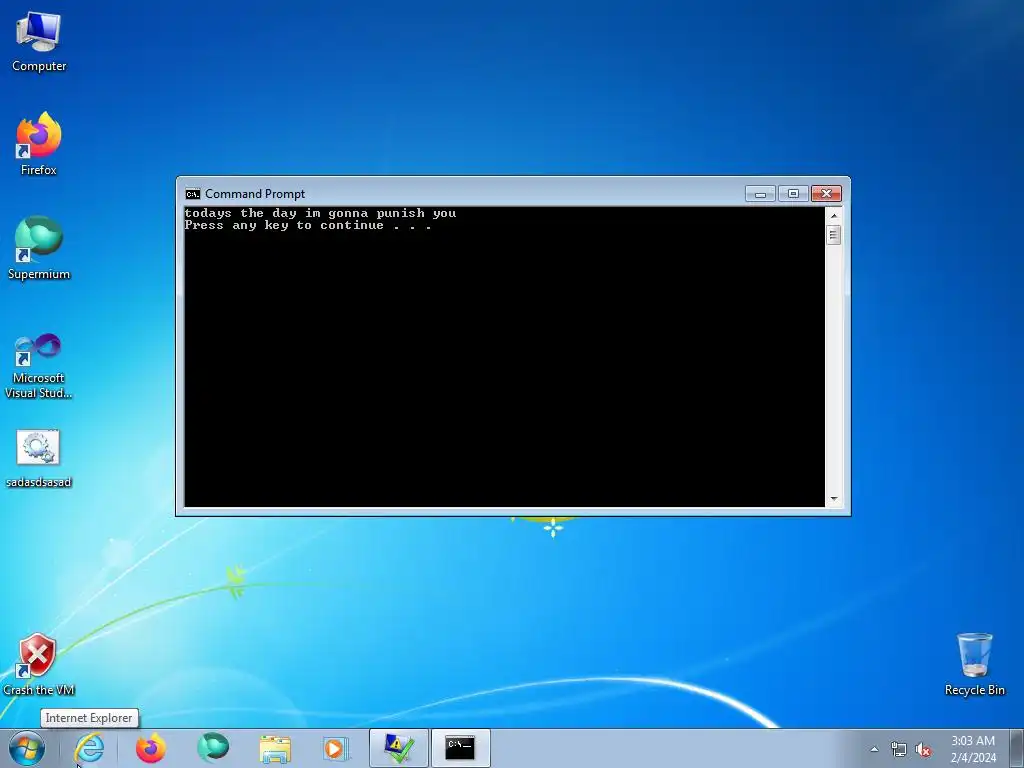1024x768 pixels.
Task: Open the Command Prompt title bar system icon
Action: tap(193, 194)
